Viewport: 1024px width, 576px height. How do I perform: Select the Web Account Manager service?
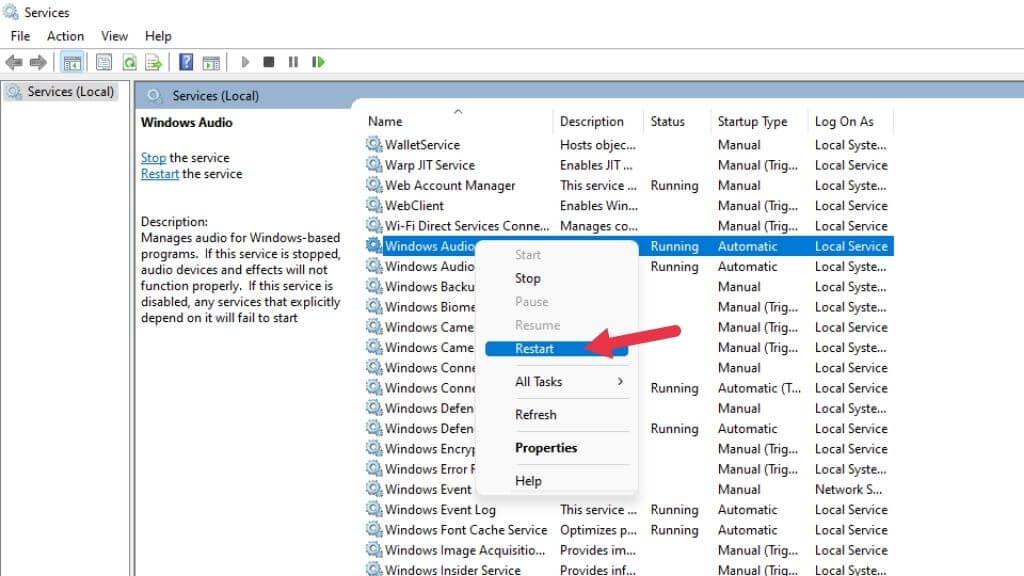tap(628, 185)
